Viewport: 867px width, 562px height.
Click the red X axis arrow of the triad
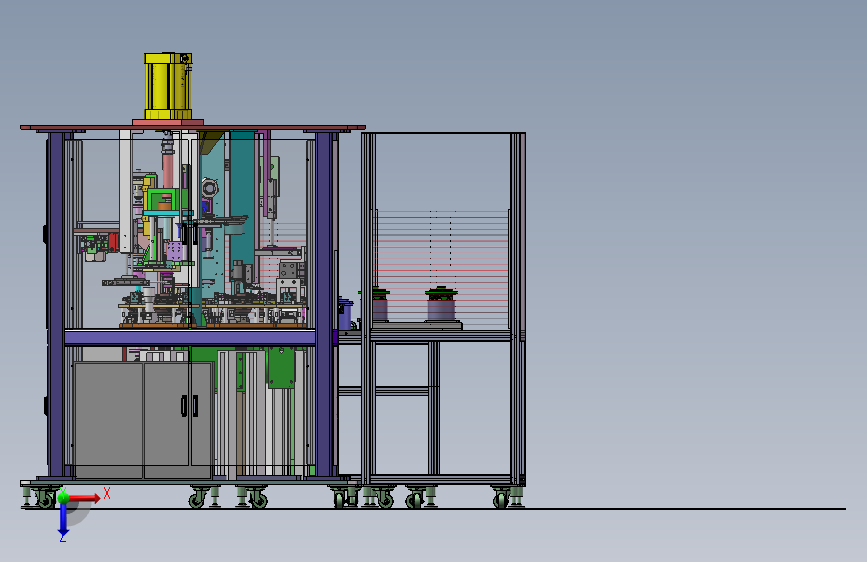[84, 498]
